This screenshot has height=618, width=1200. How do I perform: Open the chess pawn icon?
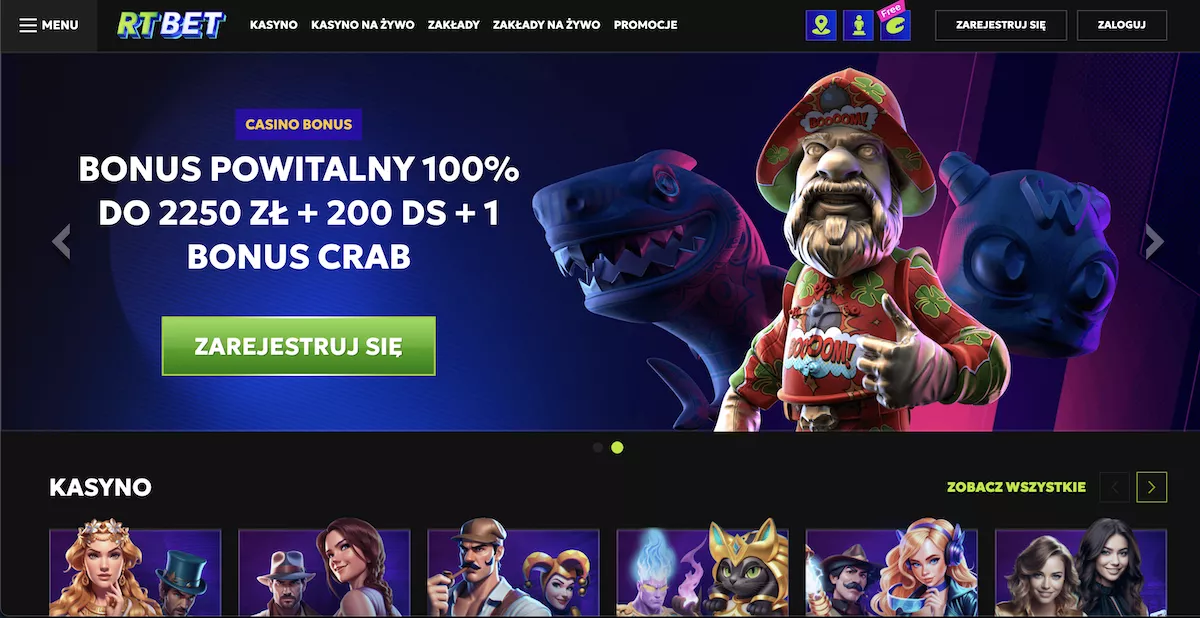[x=858, y=25]
